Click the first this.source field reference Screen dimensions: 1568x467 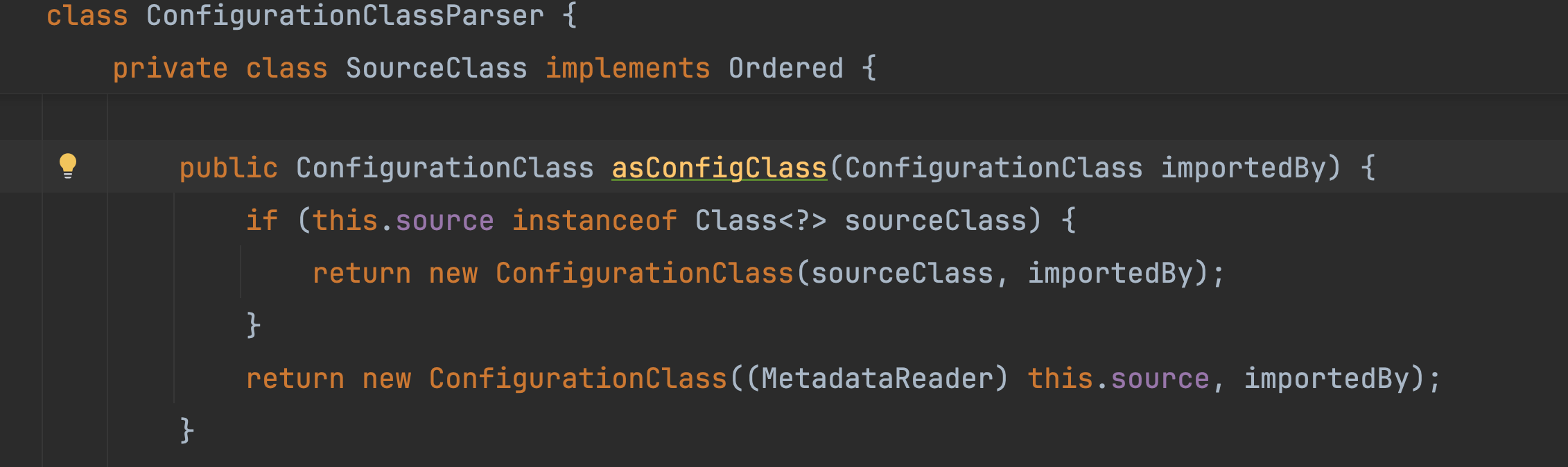403,220
